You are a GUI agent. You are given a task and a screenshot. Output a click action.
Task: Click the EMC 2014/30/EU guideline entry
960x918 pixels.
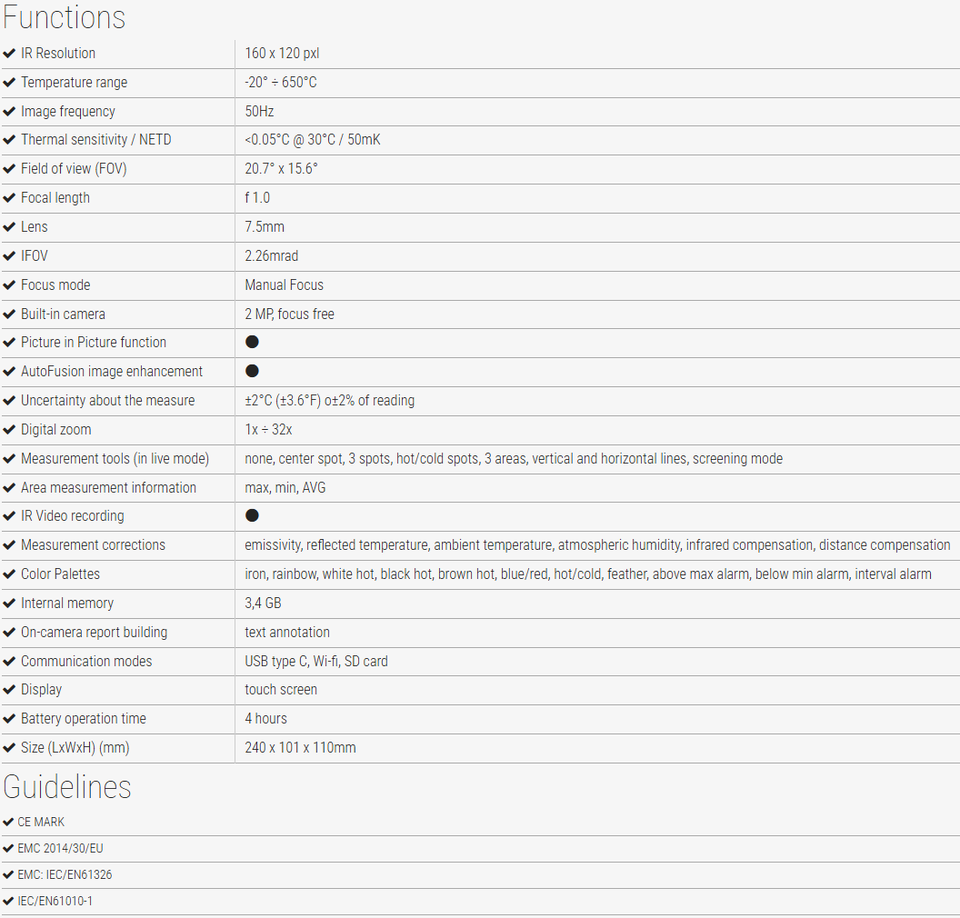pyautogui.click(x=60, y=848)
